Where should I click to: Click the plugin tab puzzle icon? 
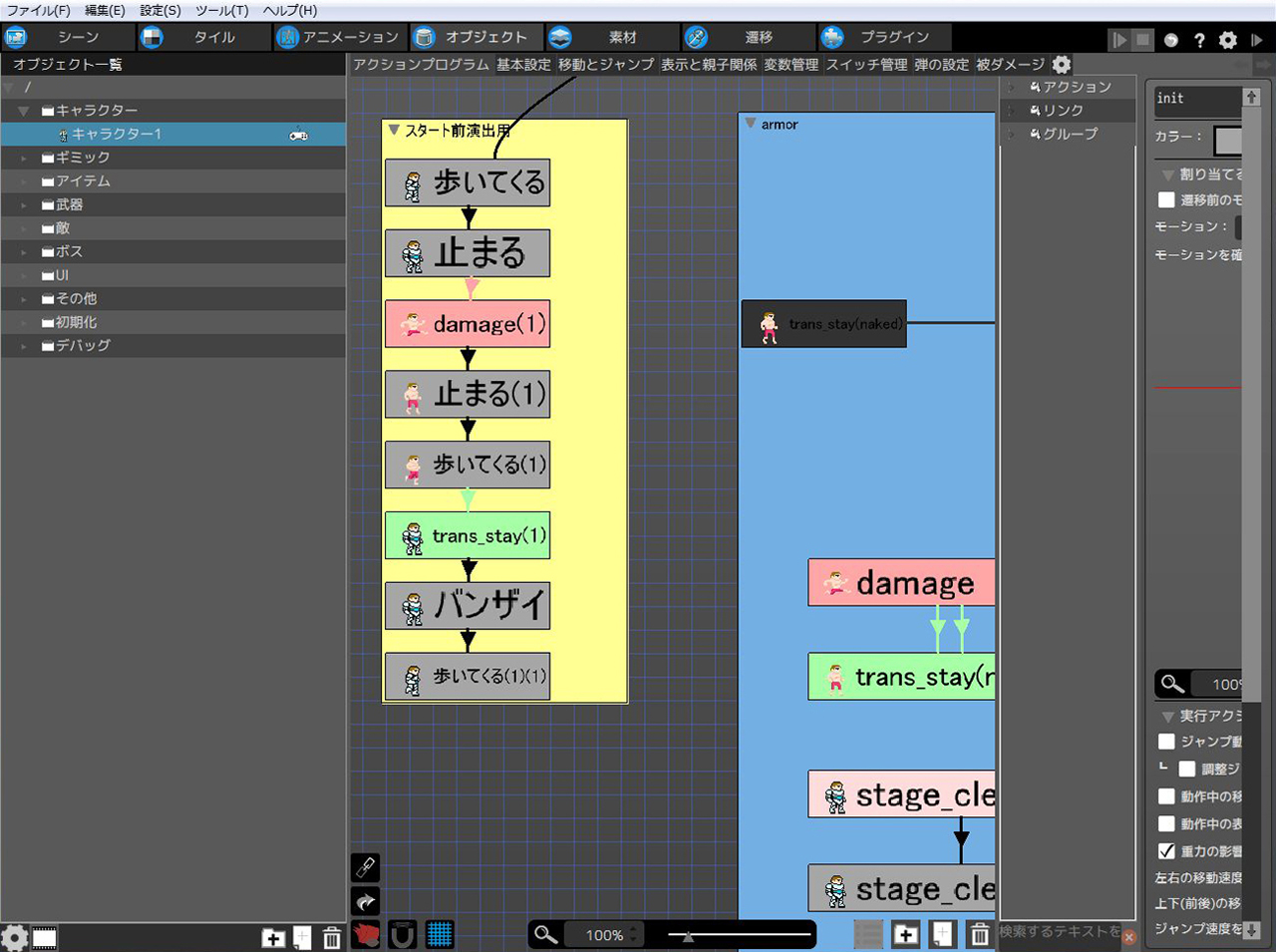(x=831, y=38)
